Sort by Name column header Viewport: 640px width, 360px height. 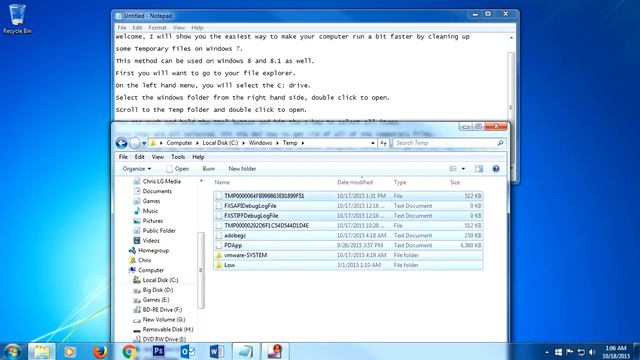222,182
